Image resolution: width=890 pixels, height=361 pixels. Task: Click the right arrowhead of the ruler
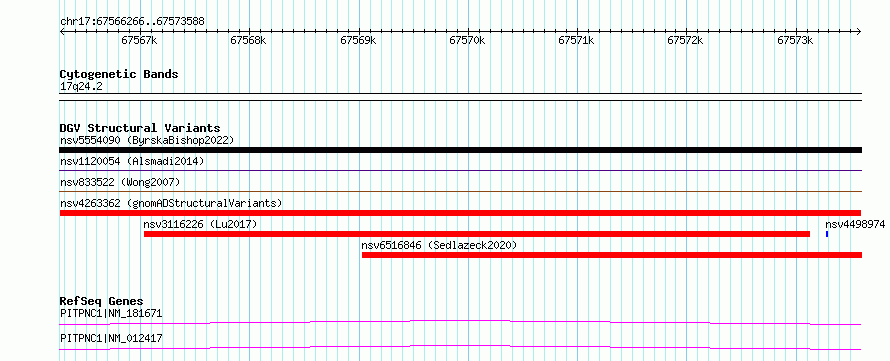(x=859, y=31)
